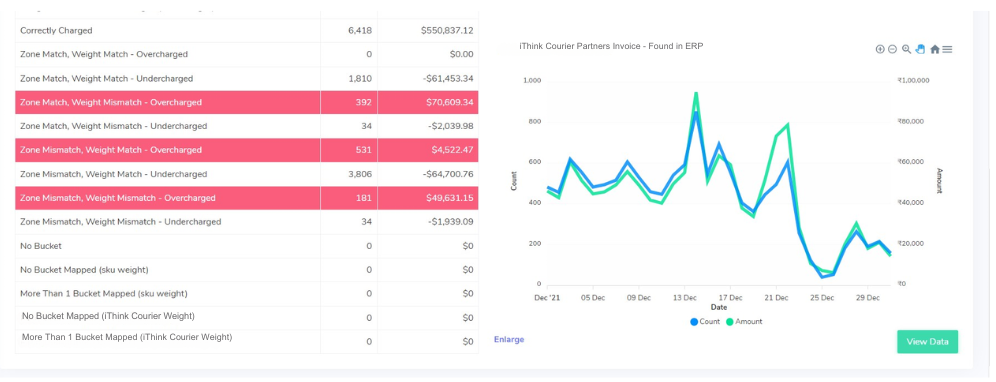Click the 25 Dec date axis label

pos(822,297)
